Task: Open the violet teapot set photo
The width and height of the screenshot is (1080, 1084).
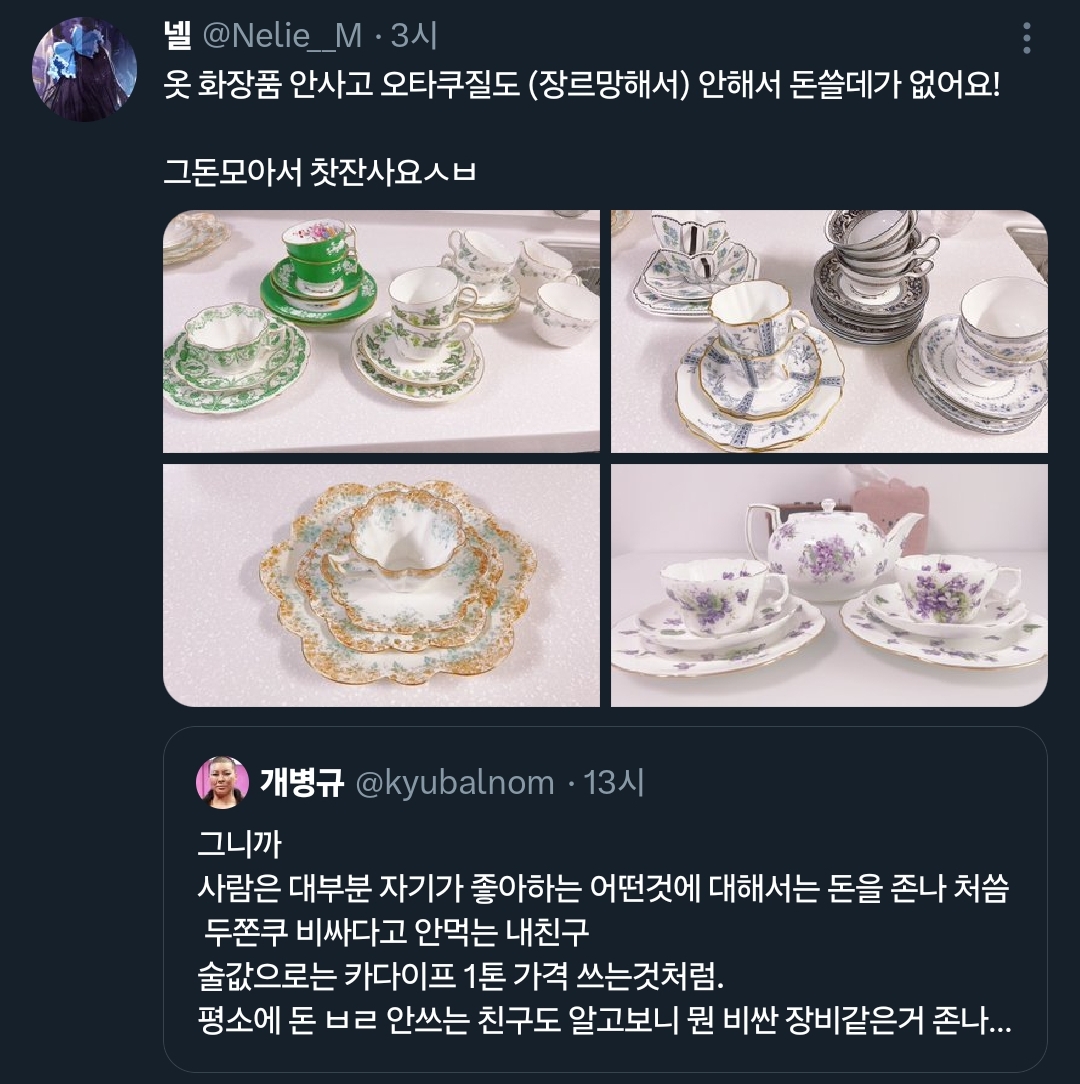Action: (829, 585)
